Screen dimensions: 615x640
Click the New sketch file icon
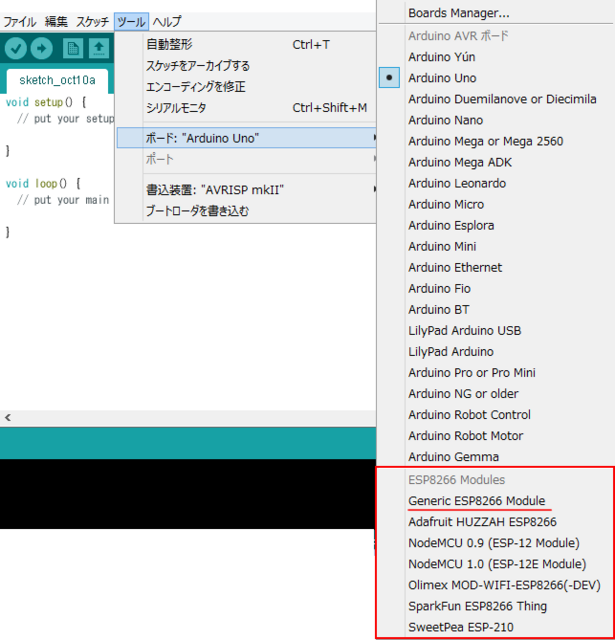(73, 49)
